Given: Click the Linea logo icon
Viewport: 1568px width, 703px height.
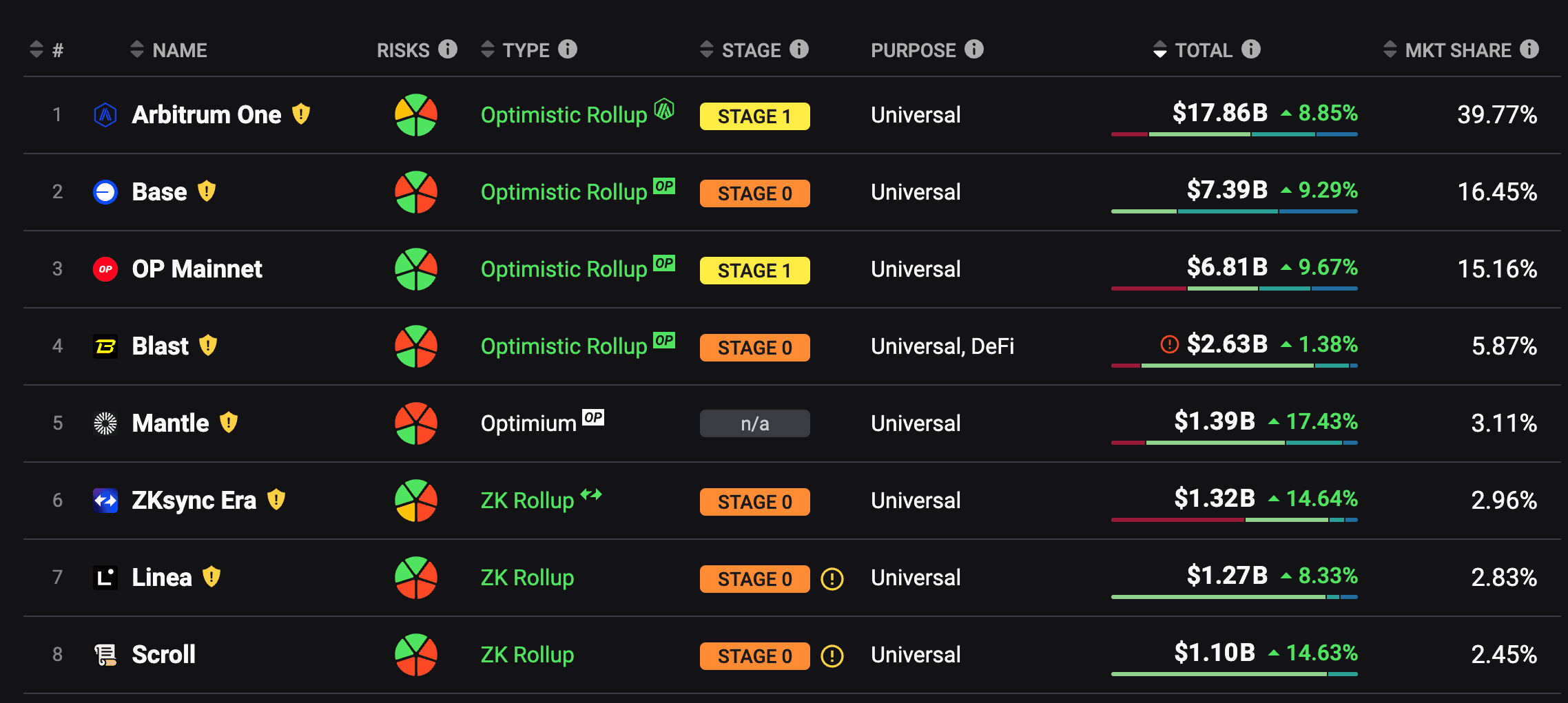Looking at the screenshot, I should click(x=105, y=577).
